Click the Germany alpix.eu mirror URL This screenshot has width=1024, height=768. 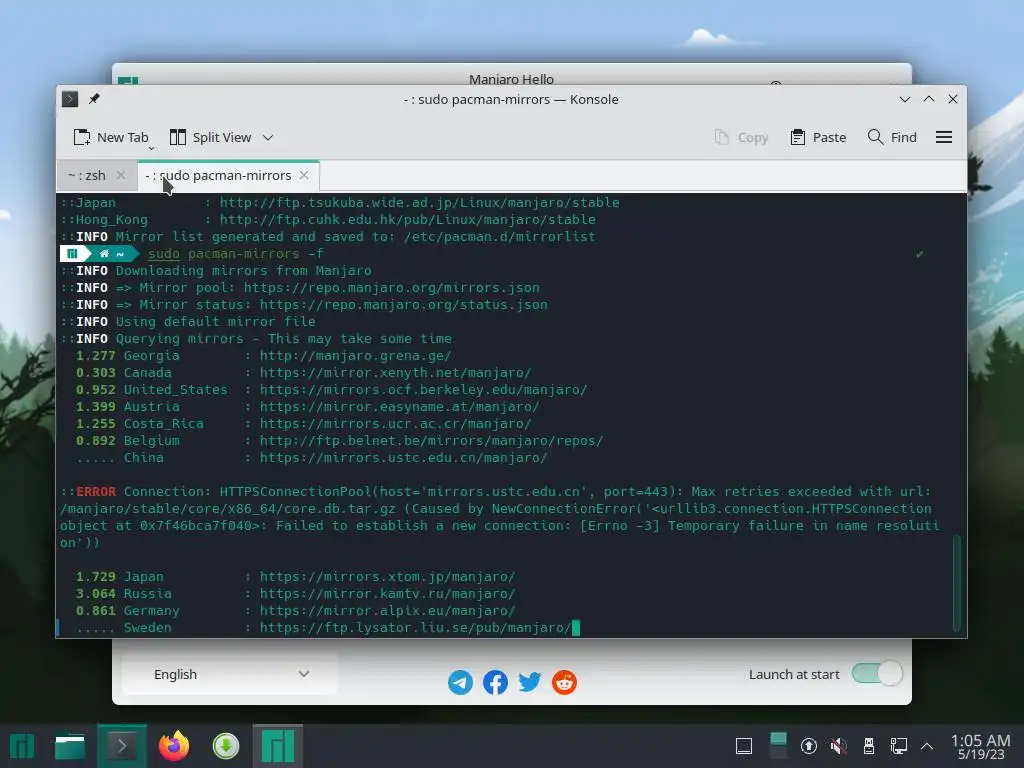click(387, 611)
